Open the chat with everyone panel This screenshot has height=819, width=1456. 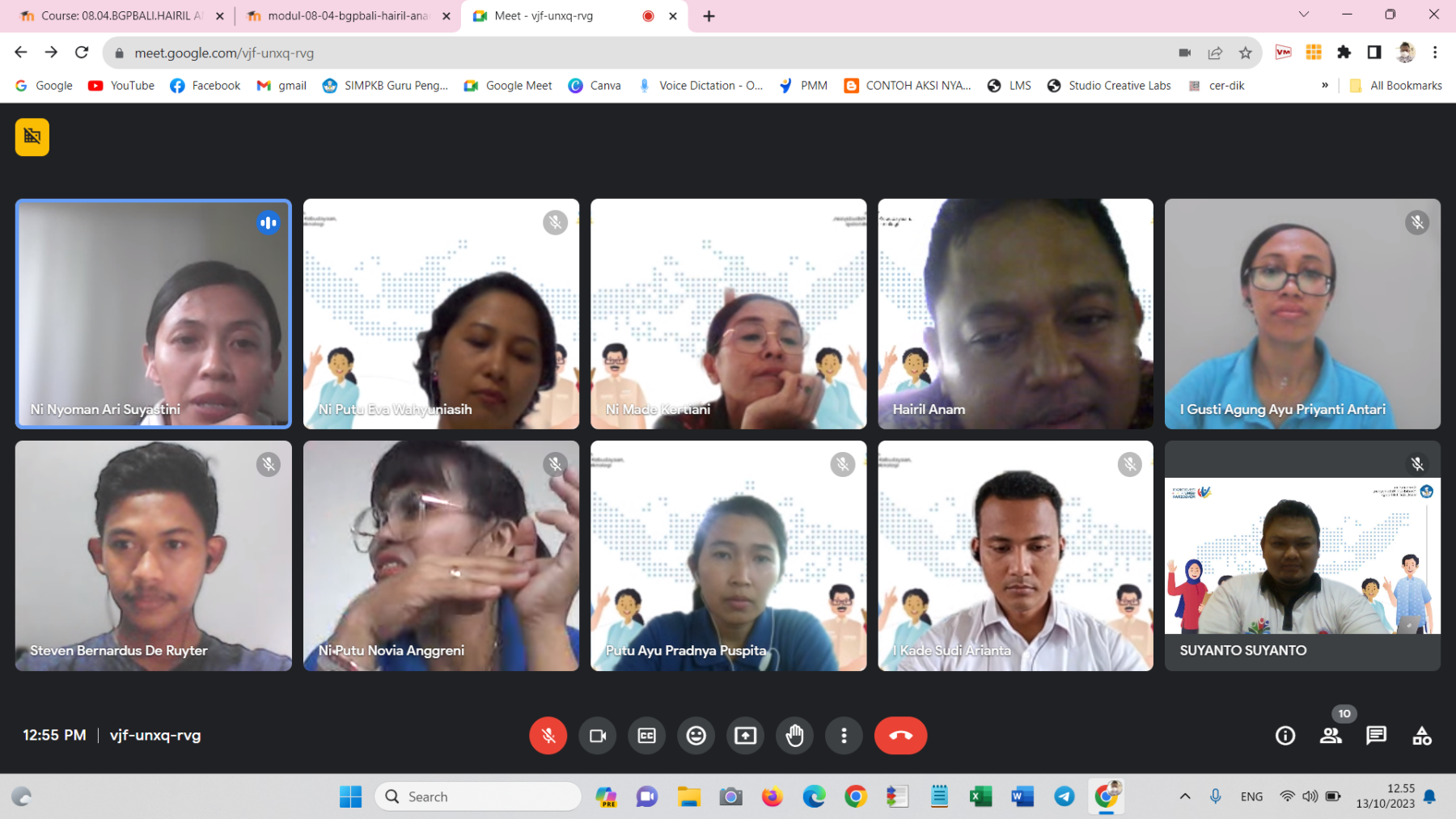1375,735
